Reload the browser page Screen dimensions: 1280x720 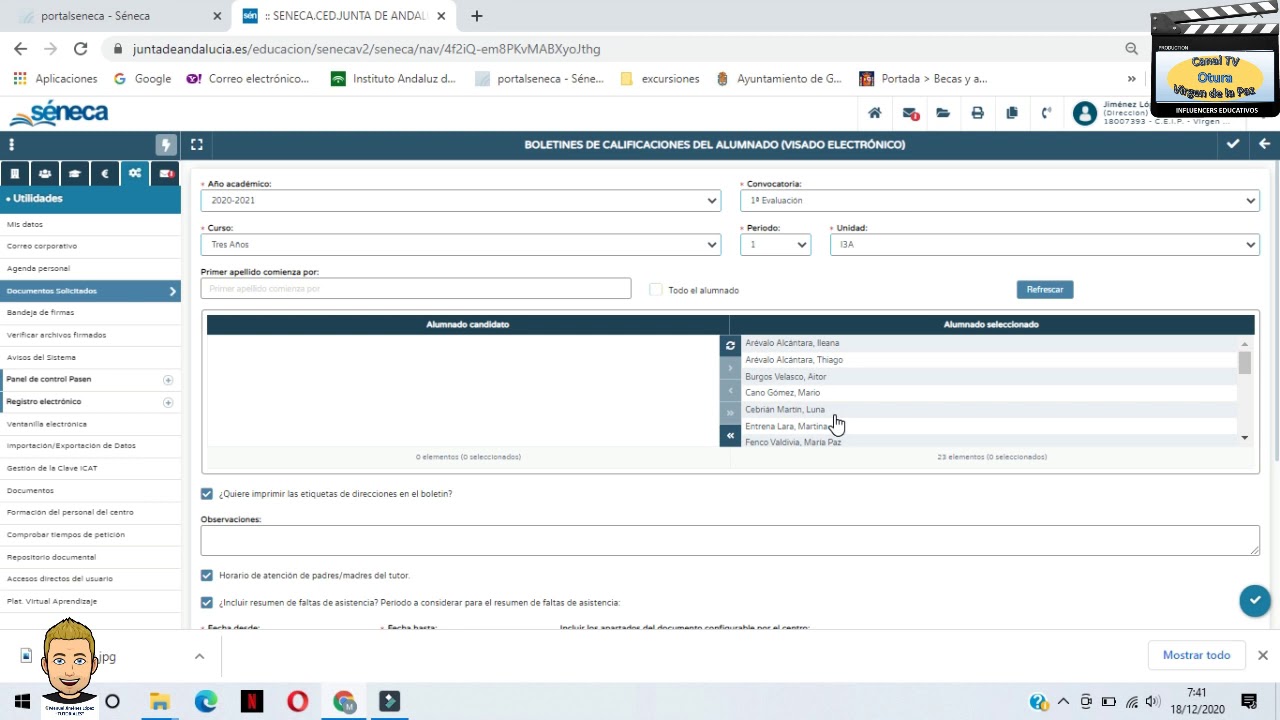[81, 48]
